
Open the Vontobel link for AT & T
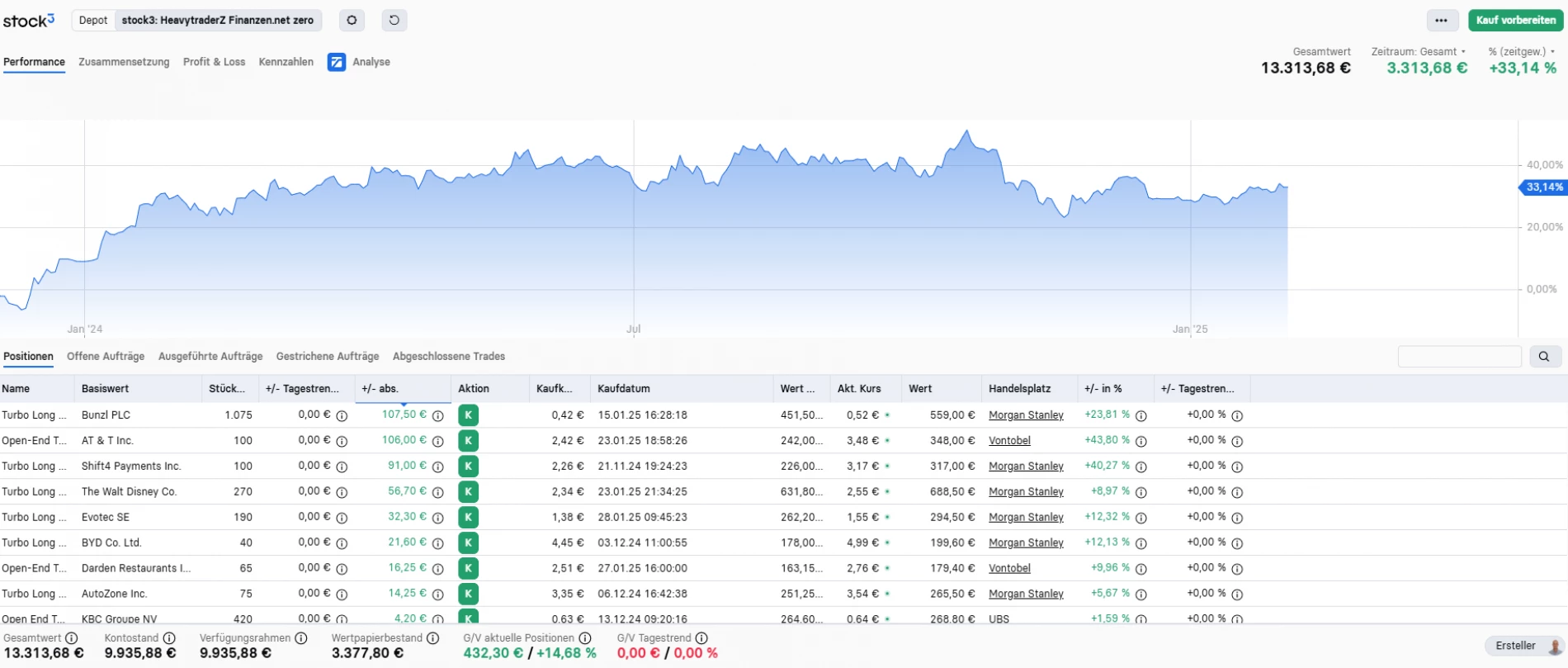[1009, 441]
